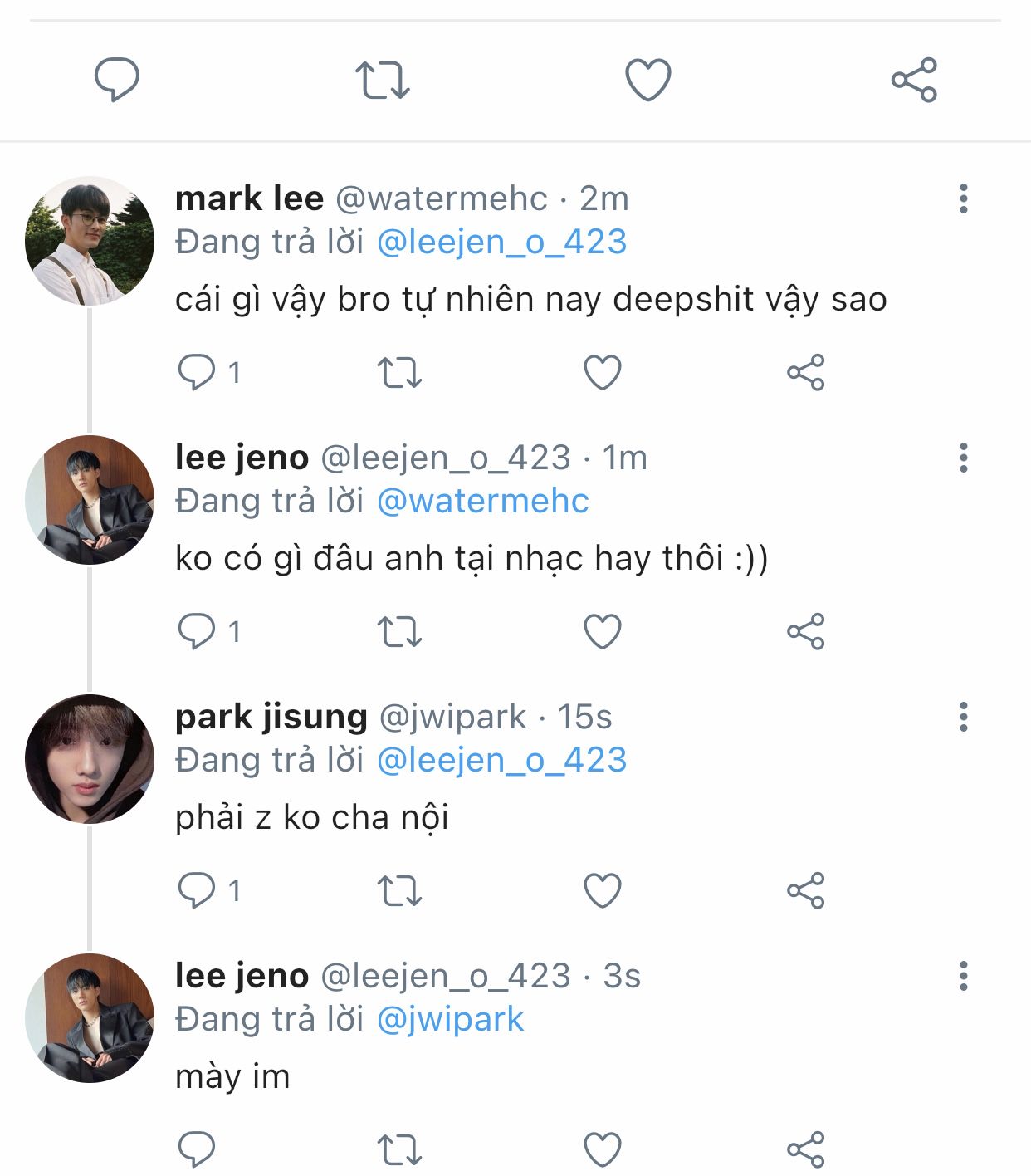View mark lee's profile picture
This screenshot has width=1031, height=1176.
pyautogui.click(x=90, y=241)
